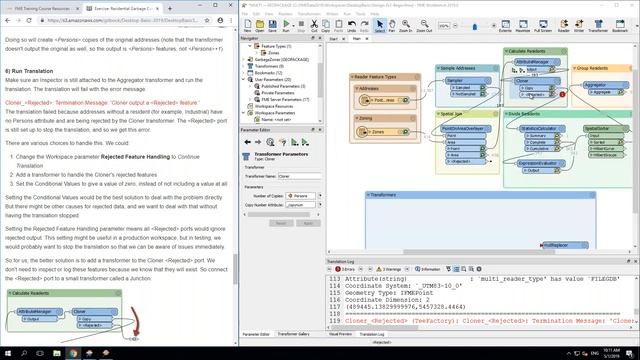Toggle the Information filter in Translation Log
640x360 pixels.
(428, 269)
